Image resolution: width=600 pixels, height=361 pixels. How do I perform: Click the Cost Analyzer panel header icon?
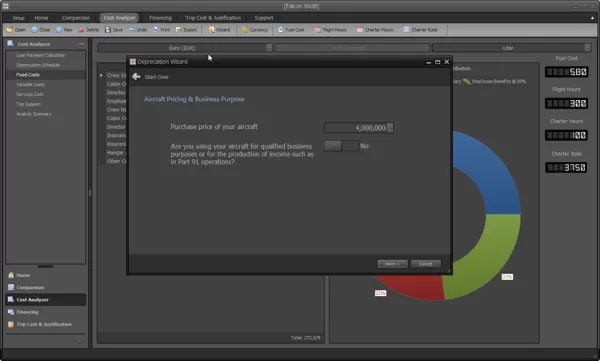point(10,44)
